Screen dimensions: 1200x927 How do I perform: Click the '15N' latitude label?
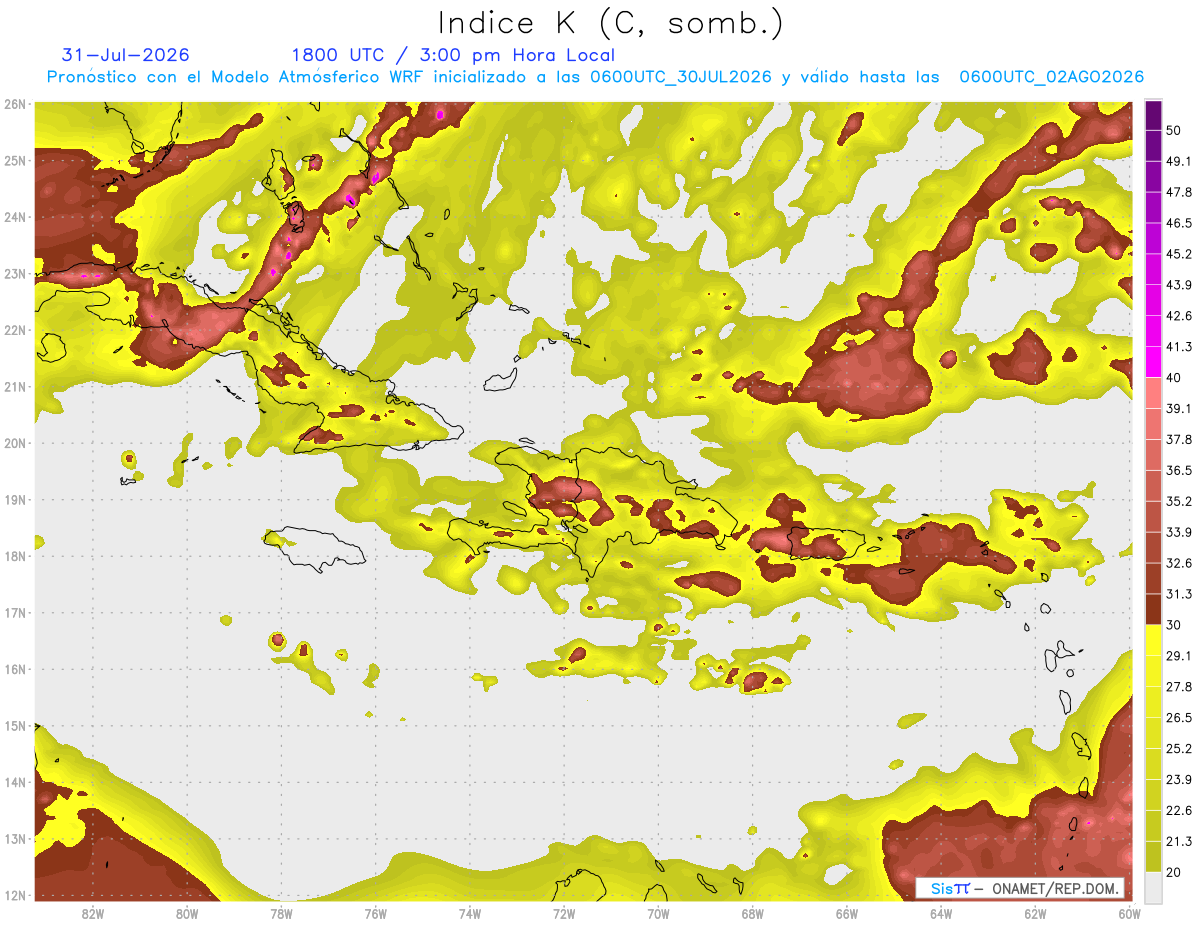[x=15, y=725]
